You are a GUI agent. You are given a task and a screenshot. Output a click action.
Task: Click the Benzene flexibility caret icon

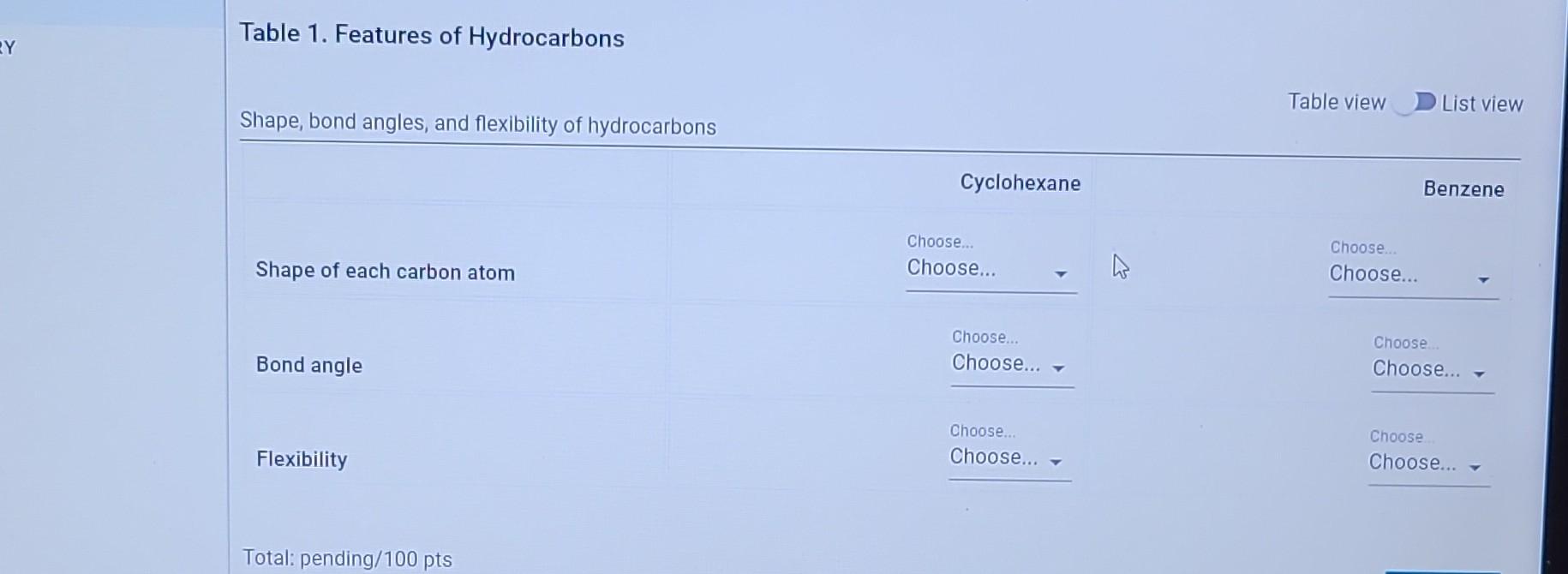click(x=1474, y=468)
